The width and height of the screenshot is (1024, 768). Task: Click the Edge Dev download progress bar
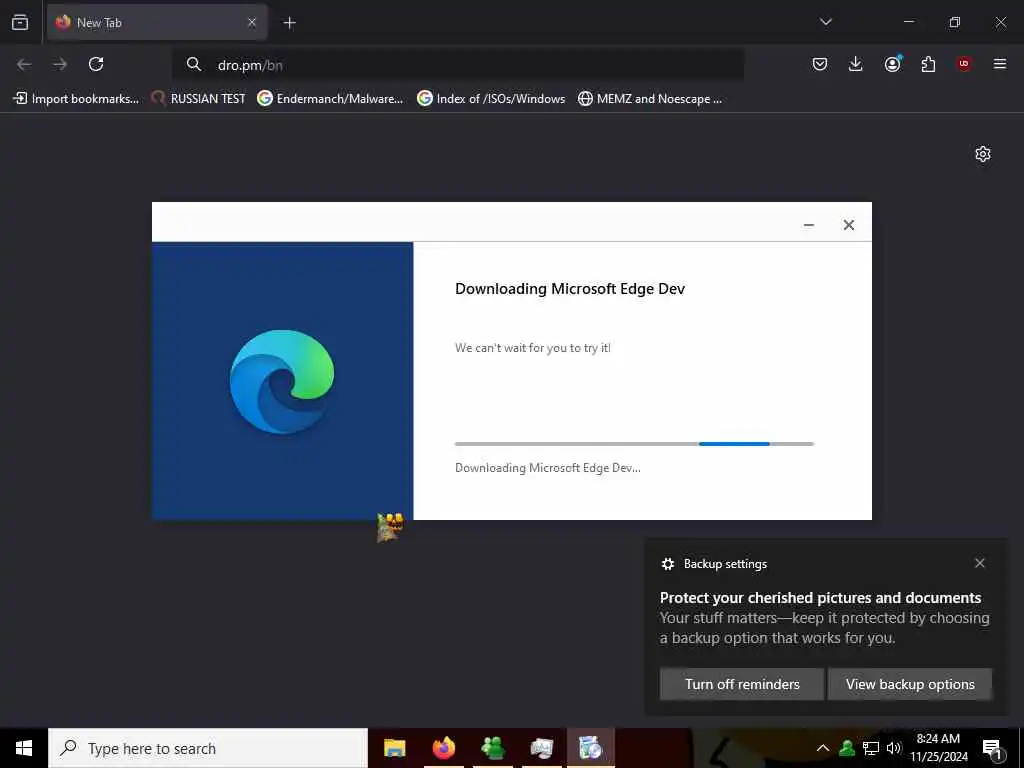point(634,444)
